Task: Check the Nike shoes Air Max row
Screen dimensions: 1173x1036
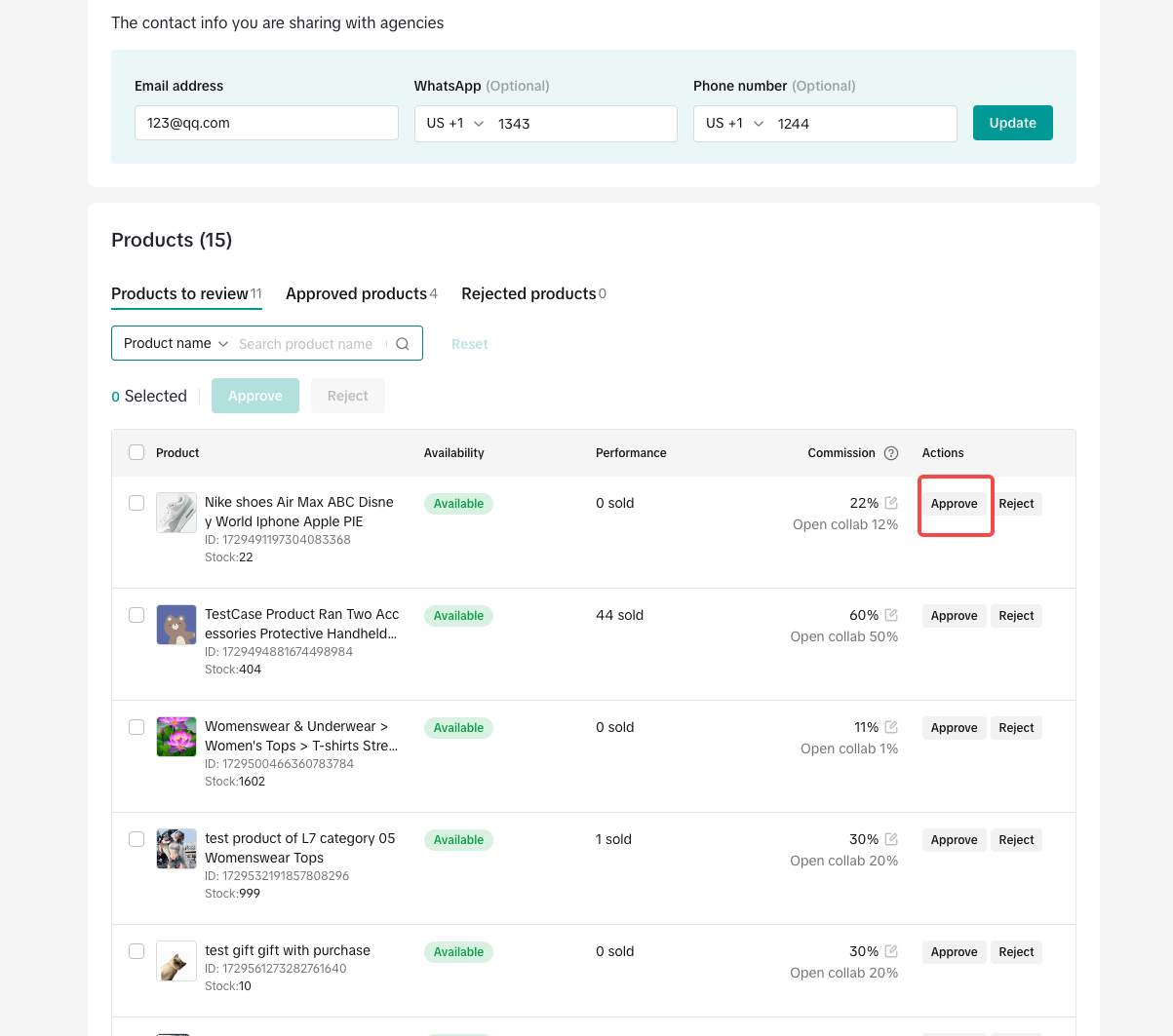Action: (x=137, y=503)
